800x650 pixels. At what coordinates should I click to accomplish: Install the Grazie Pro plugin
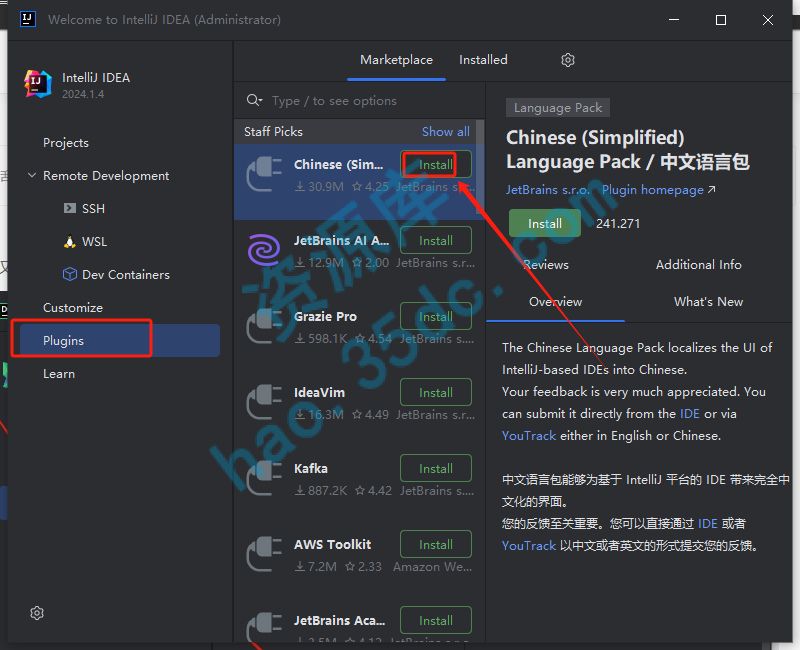point(436,316)
